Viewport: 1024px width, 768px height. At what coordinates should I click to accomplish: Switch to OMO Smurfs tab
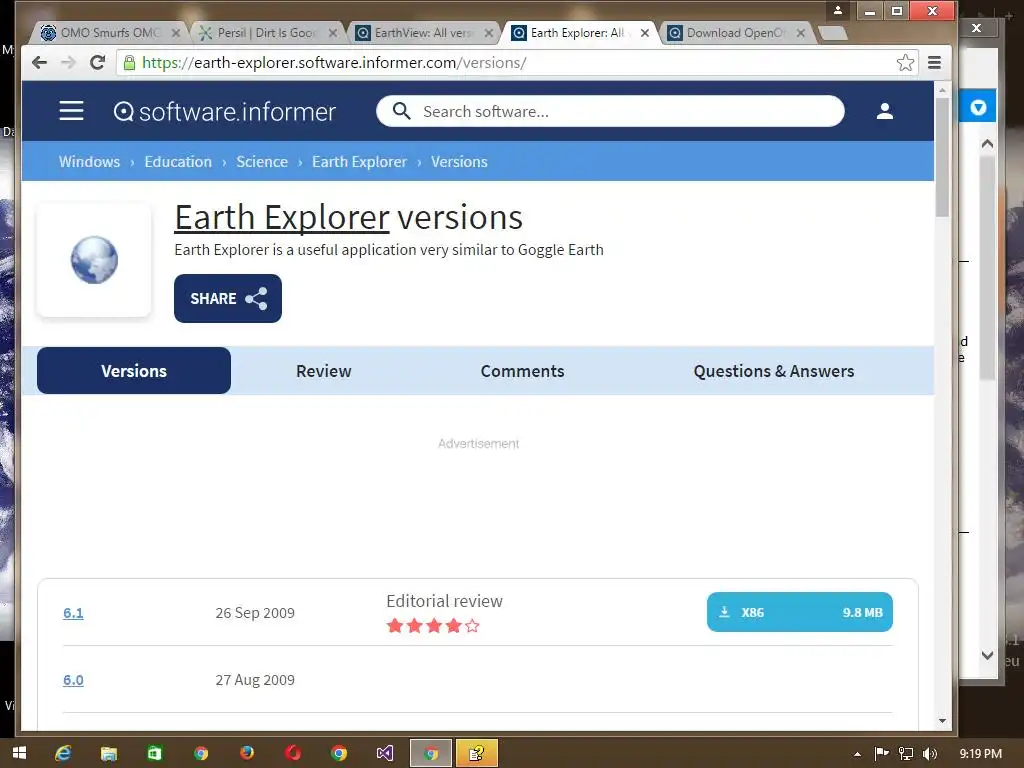(110, 33)
